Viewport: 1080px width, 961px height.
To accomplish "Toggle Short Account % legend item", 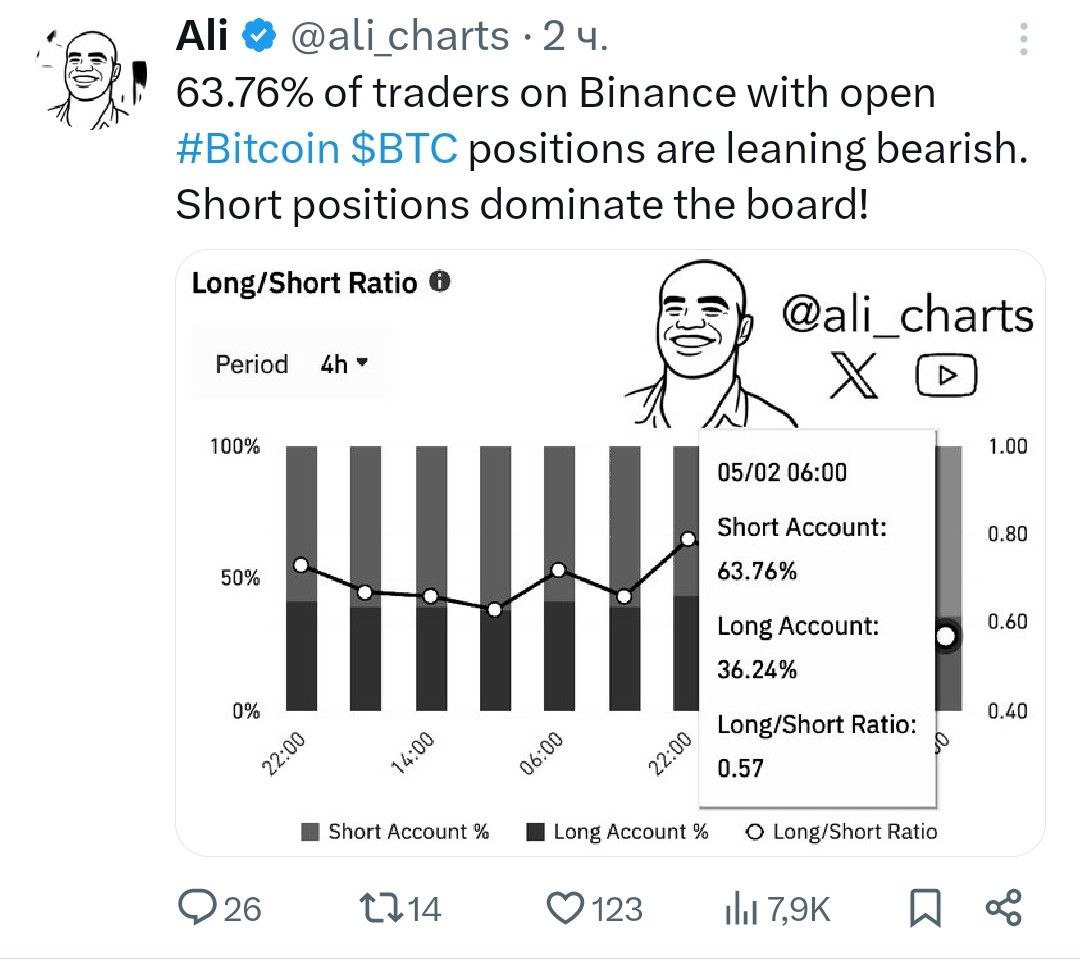I will [x=395, y=831].
